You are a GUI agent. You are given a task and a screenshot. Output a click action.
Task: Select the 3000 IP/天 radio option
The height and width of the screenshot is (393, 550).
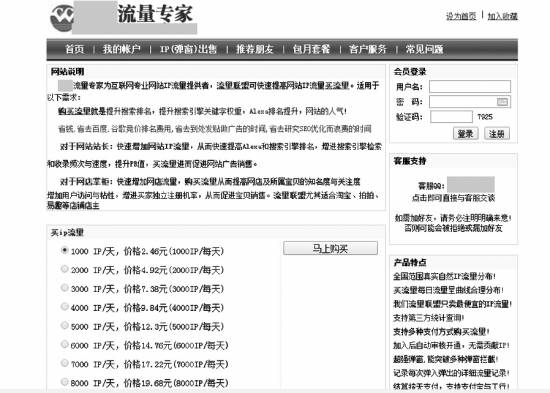point(65,288)
